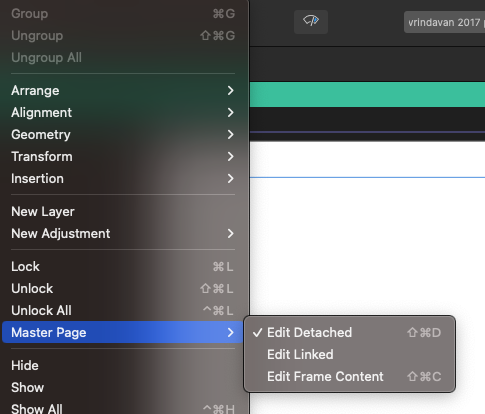Viewport: 485px width, 414px height.
Task: Choose Hide from the Layer menu
Action: pyautogui.click(x=122, y=366)
